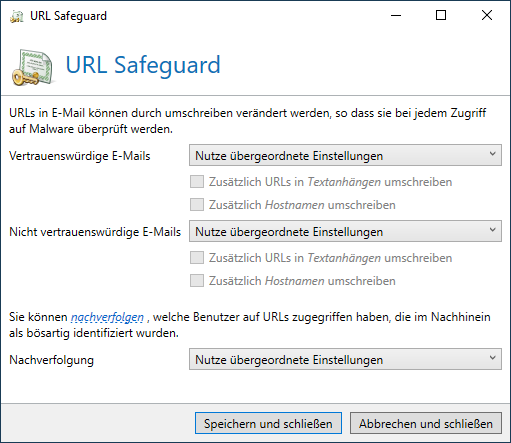Image resolution: width=511 pixels, height=443 pixels.
Task: Click the large certificate and key icon
Action: coord(33,67)
